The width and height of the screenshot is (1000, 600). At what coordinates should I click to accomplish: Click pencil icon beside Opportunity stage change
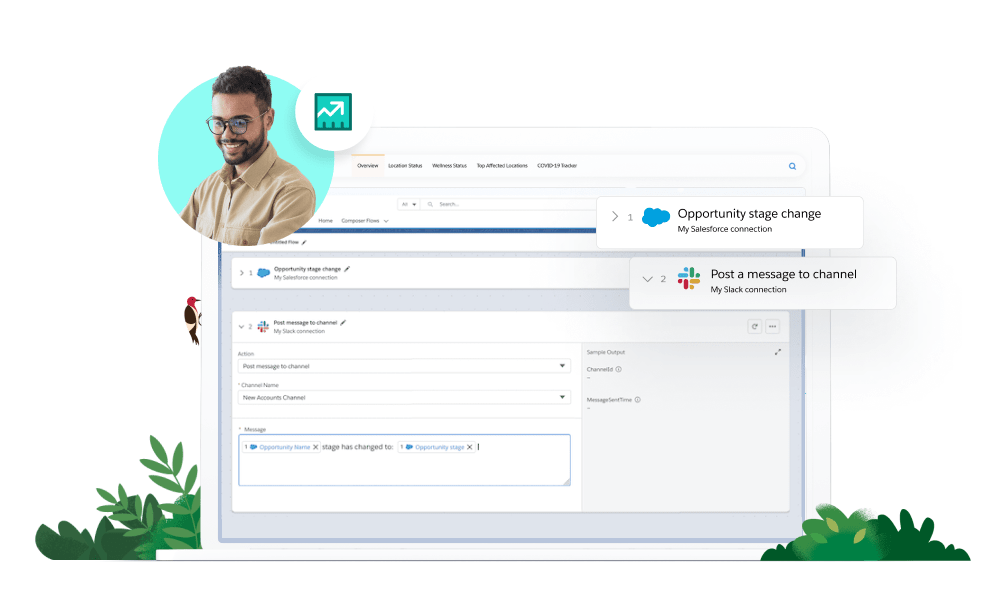348,269
